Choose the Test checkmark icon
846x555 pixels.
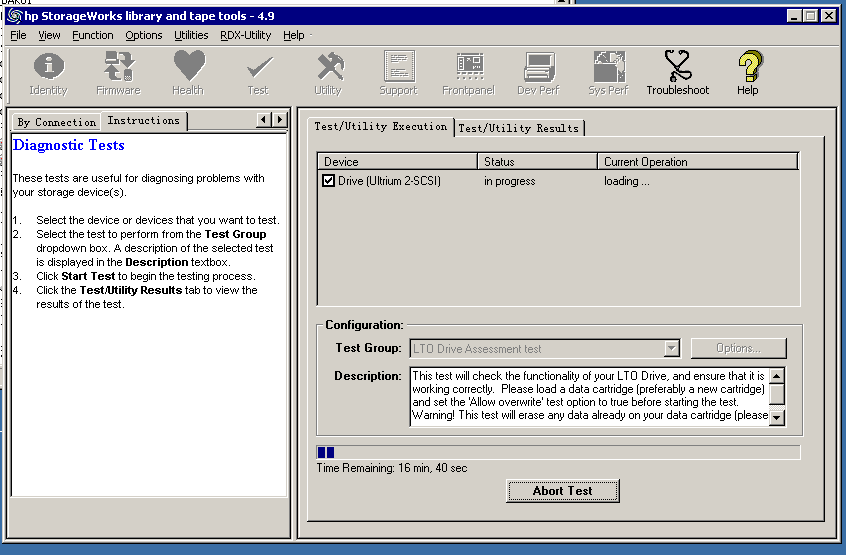[x=258, y=73]
